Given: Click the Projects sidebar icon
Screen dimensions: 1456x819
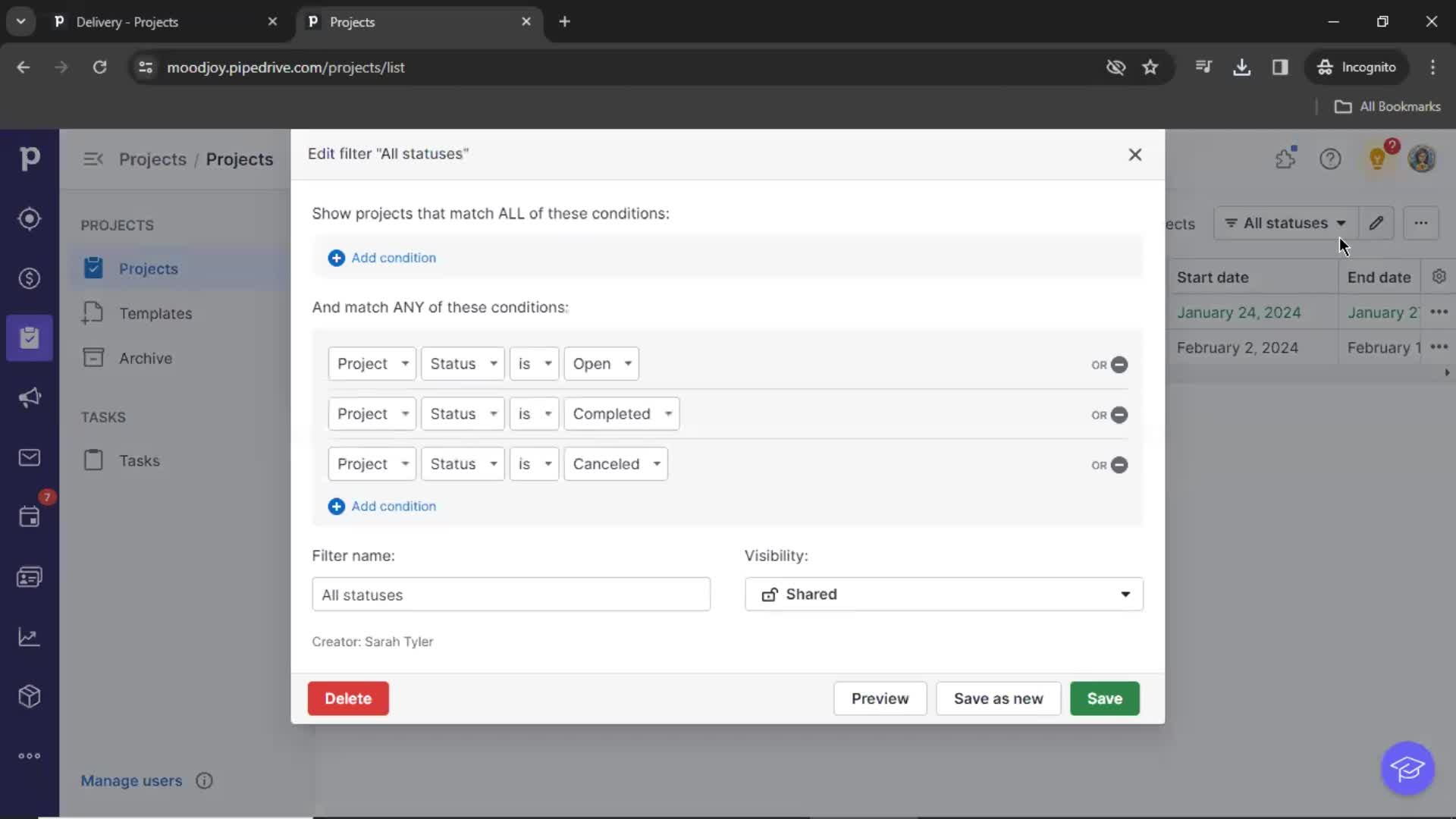Looking at the screenshot, I should (x=29, y=338).
